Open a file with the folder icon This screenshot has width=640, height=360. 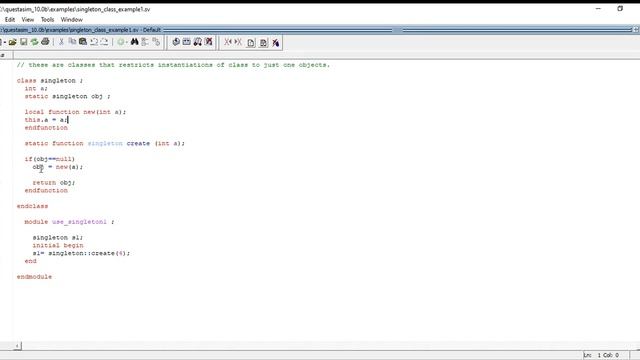point(13,42)
